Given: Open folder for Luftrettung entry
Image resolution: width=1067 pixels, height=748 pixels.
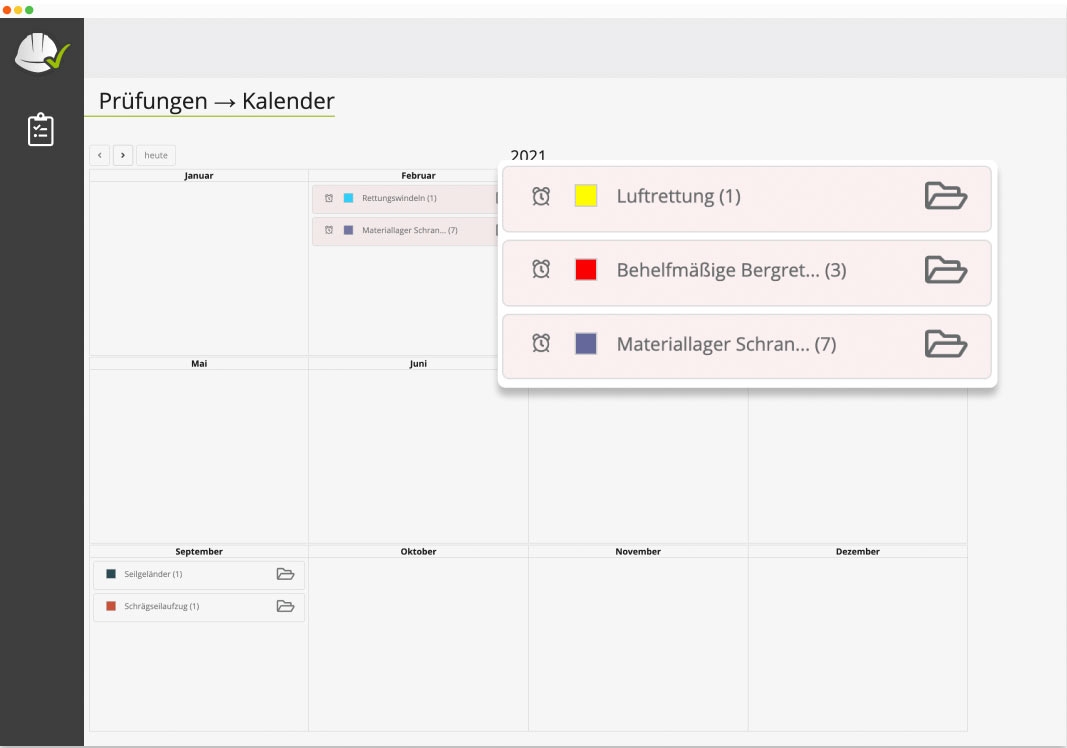Looking at the screenshot, I should tap(945, 196).
